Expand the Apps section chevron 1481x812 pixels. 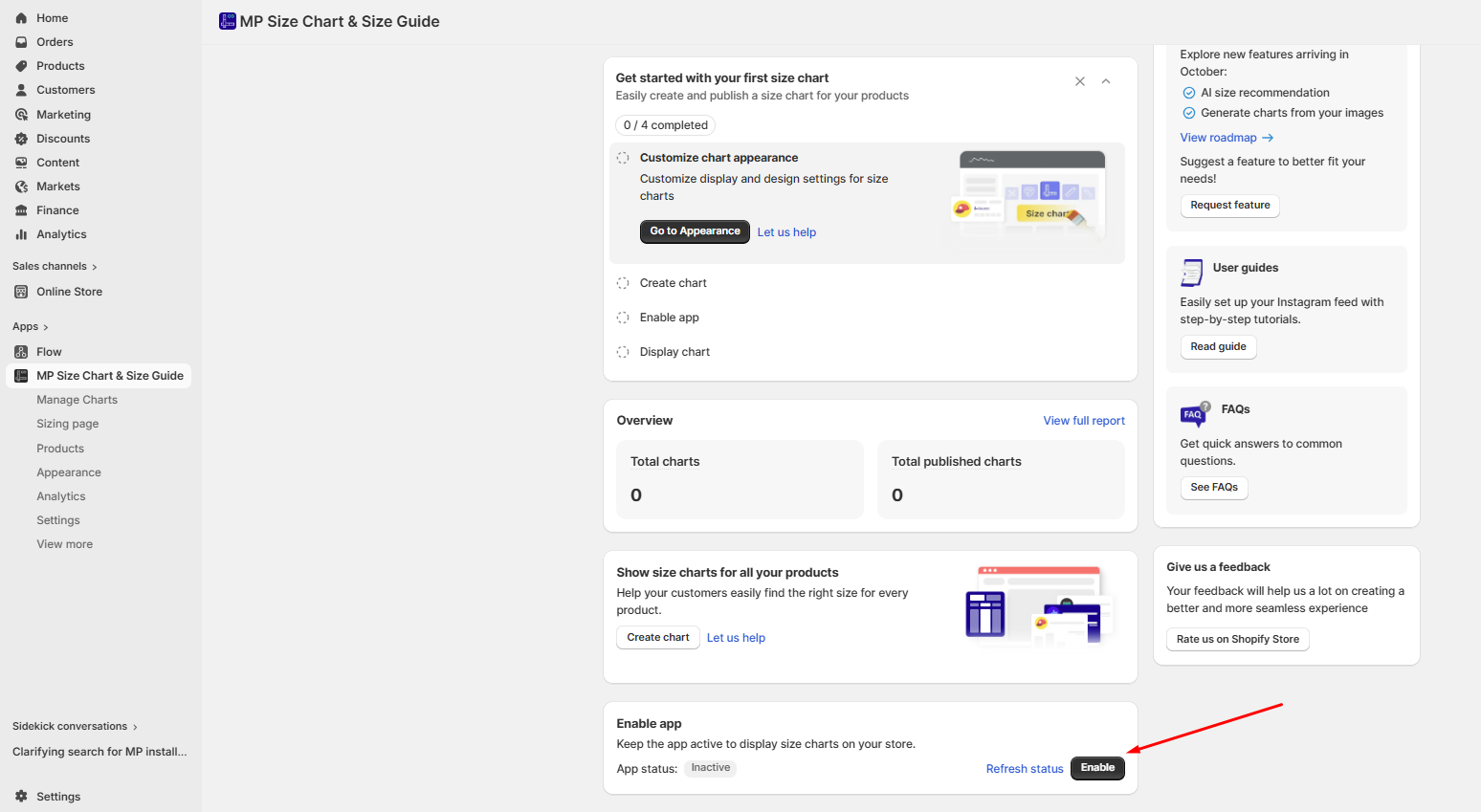pyautogui.click(x=46, y=327)
